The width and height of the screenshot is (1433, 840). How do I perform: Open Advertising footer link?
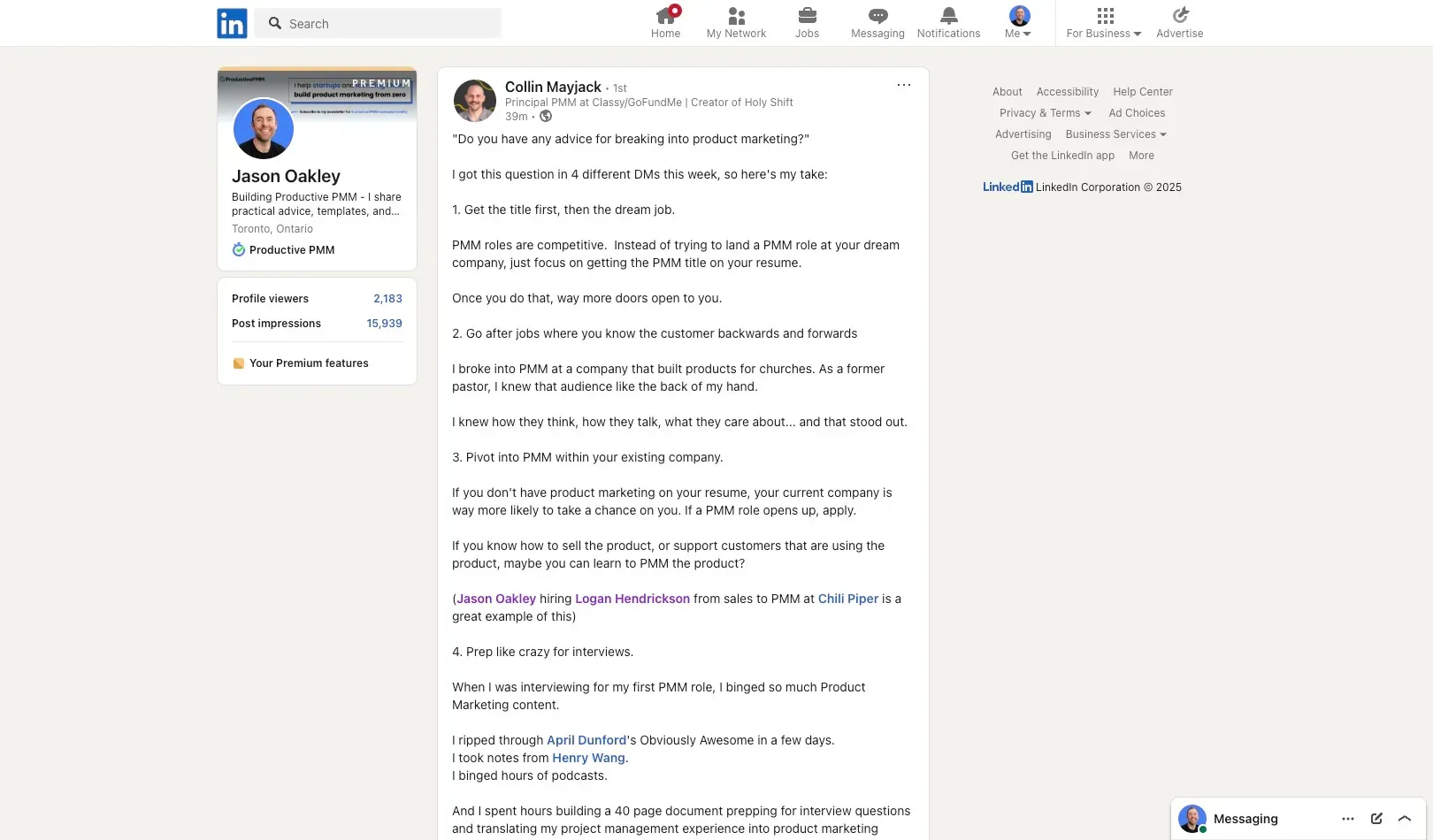[x=1023, y=134]
